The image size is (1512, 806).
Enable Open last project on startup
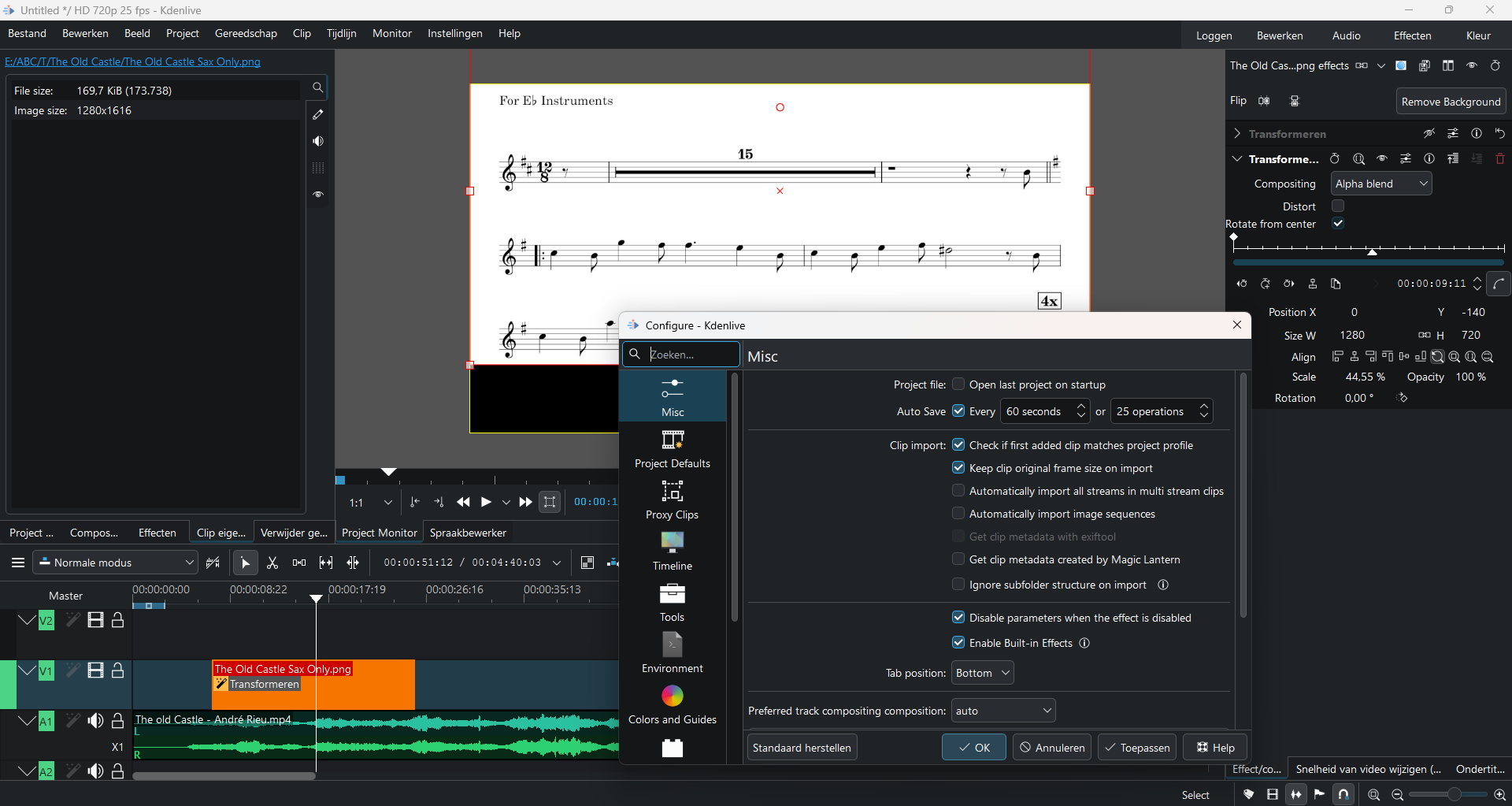pos(958,384)
